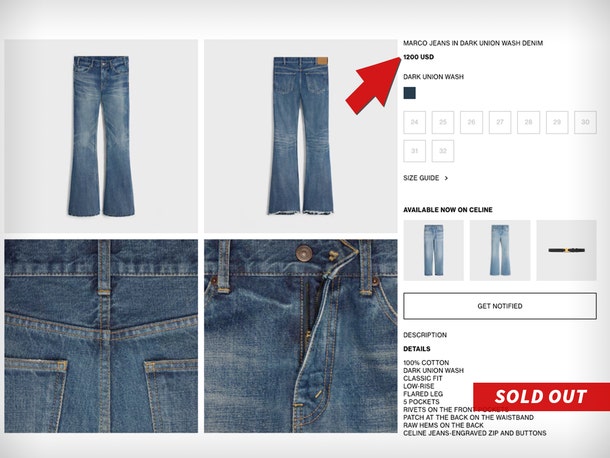Choose size 26

(471, 122)
